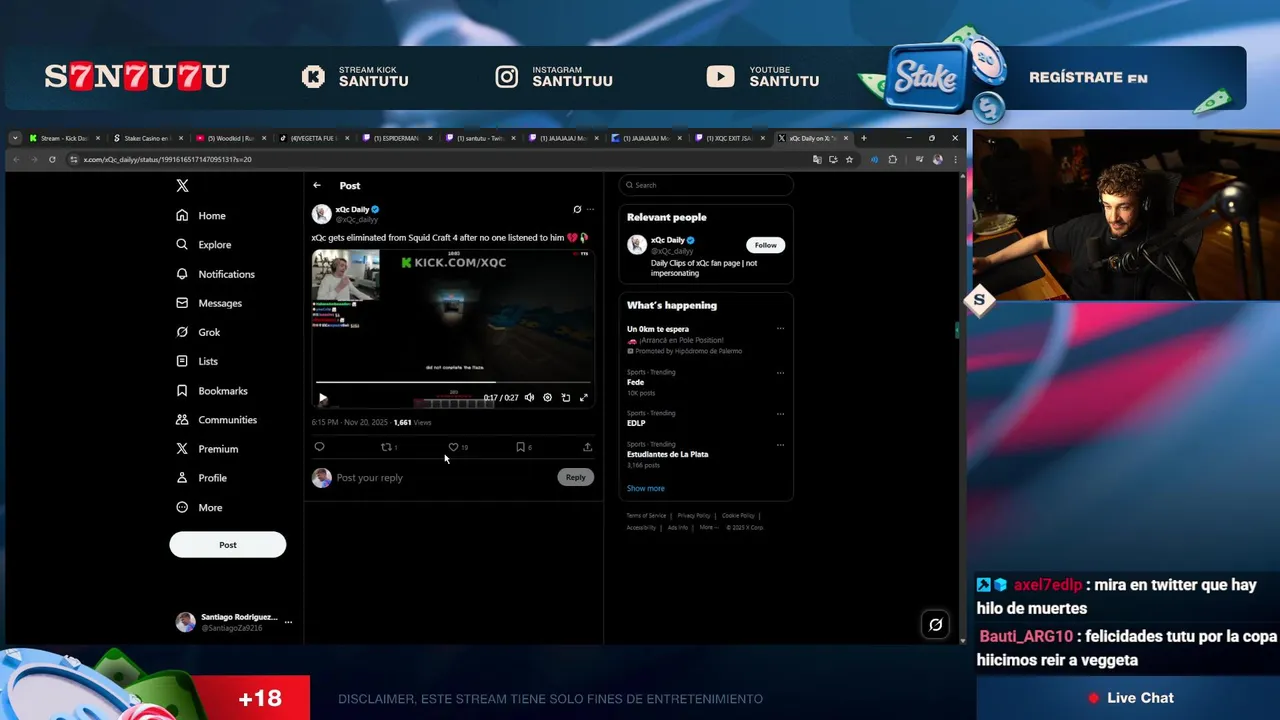The image size is (1280, 720).
Task: Click the repost icon under the post
Action: [x=386, y=447]
